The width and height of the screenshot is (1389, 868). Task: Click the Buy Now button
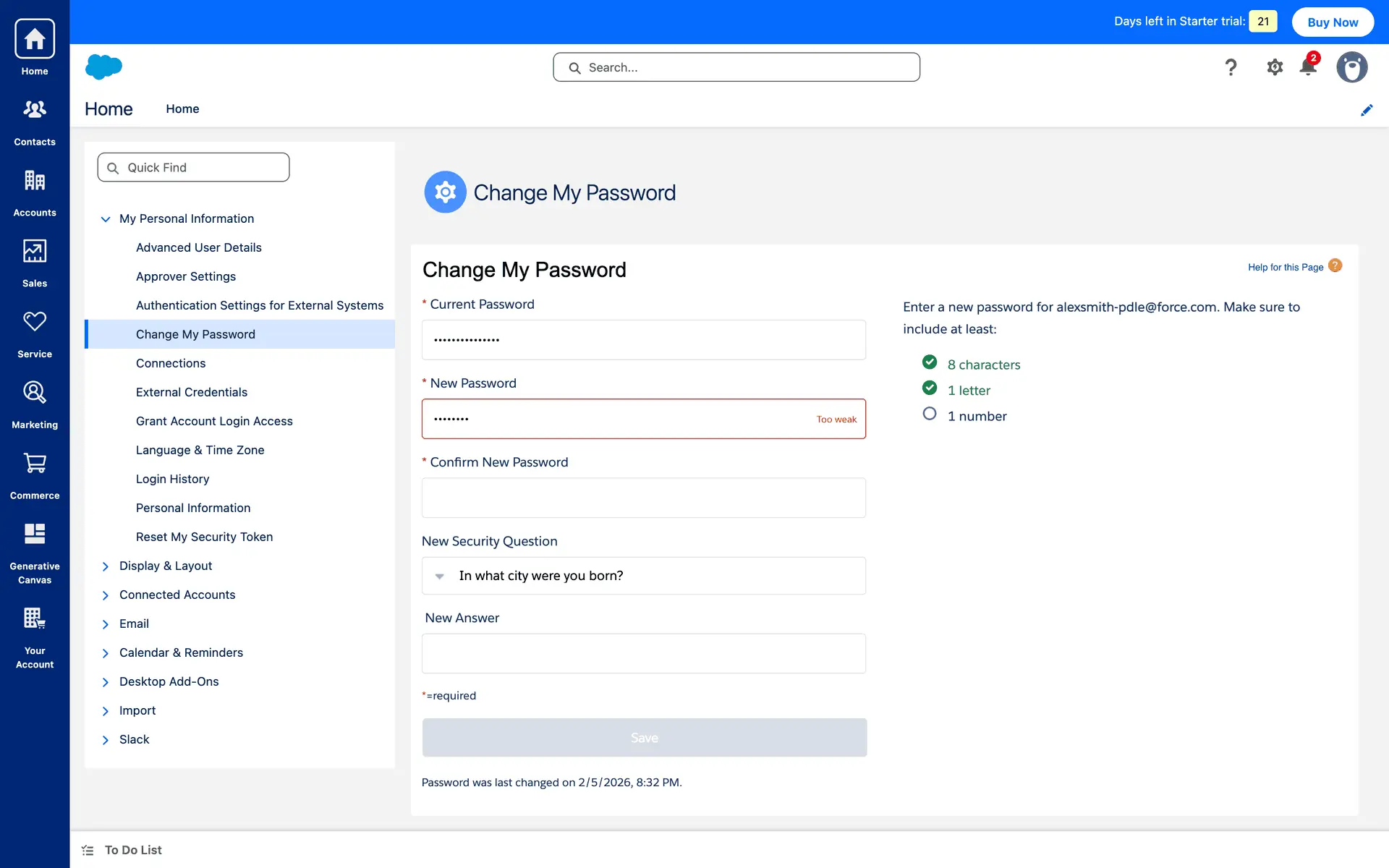[1333, 22]
